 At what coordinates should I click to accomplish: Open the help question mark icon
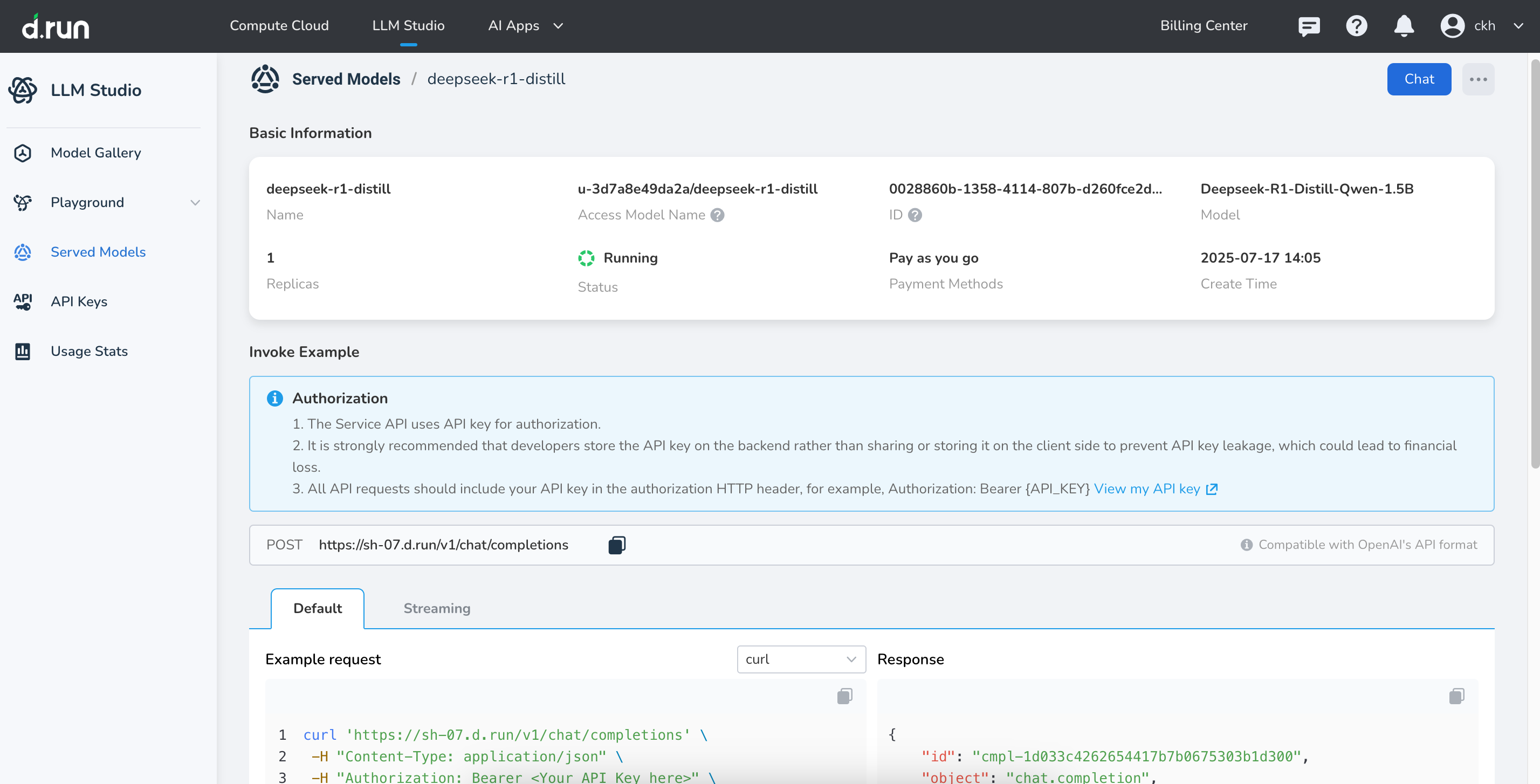(1356, 26)
